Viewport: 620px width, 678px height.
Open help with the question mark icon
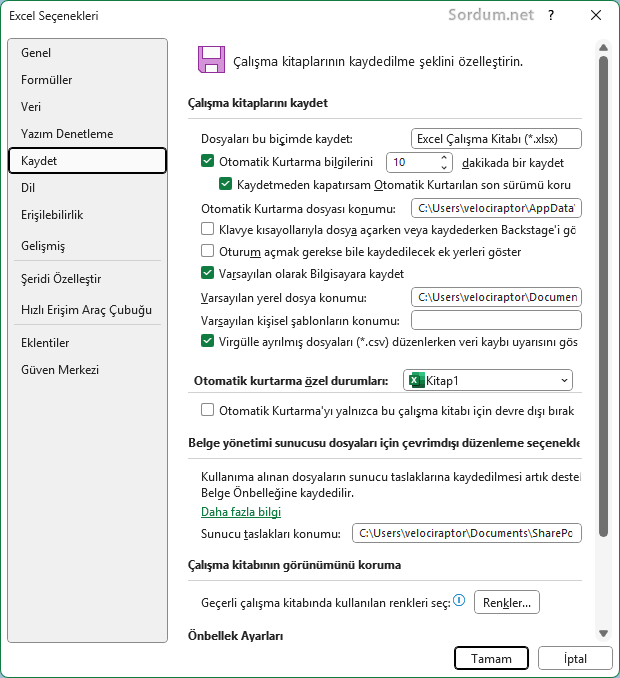pos(551,16)
